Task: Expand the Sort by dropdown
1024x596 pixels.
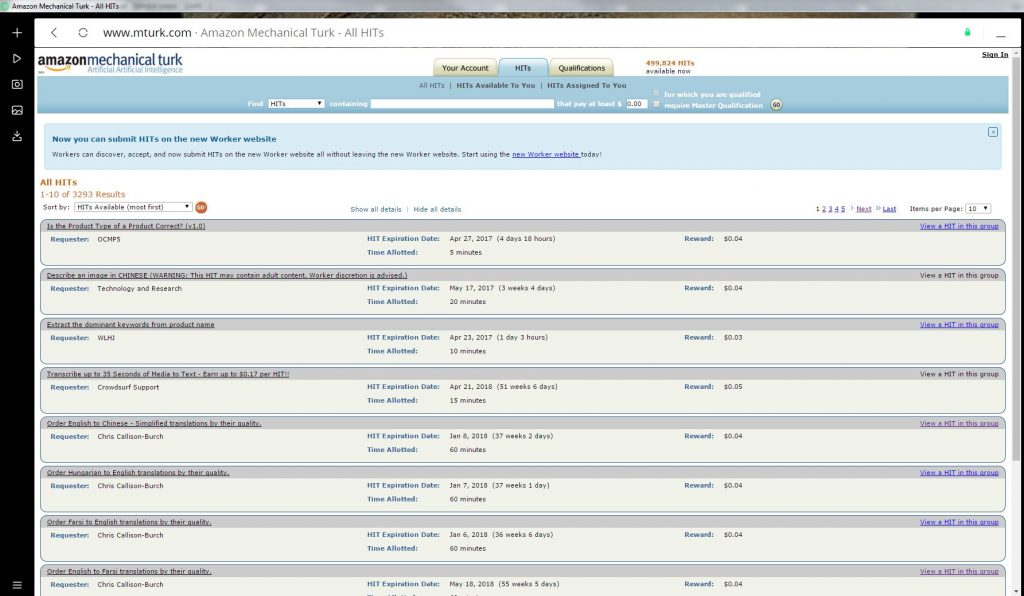Action: tap(132, 207)
